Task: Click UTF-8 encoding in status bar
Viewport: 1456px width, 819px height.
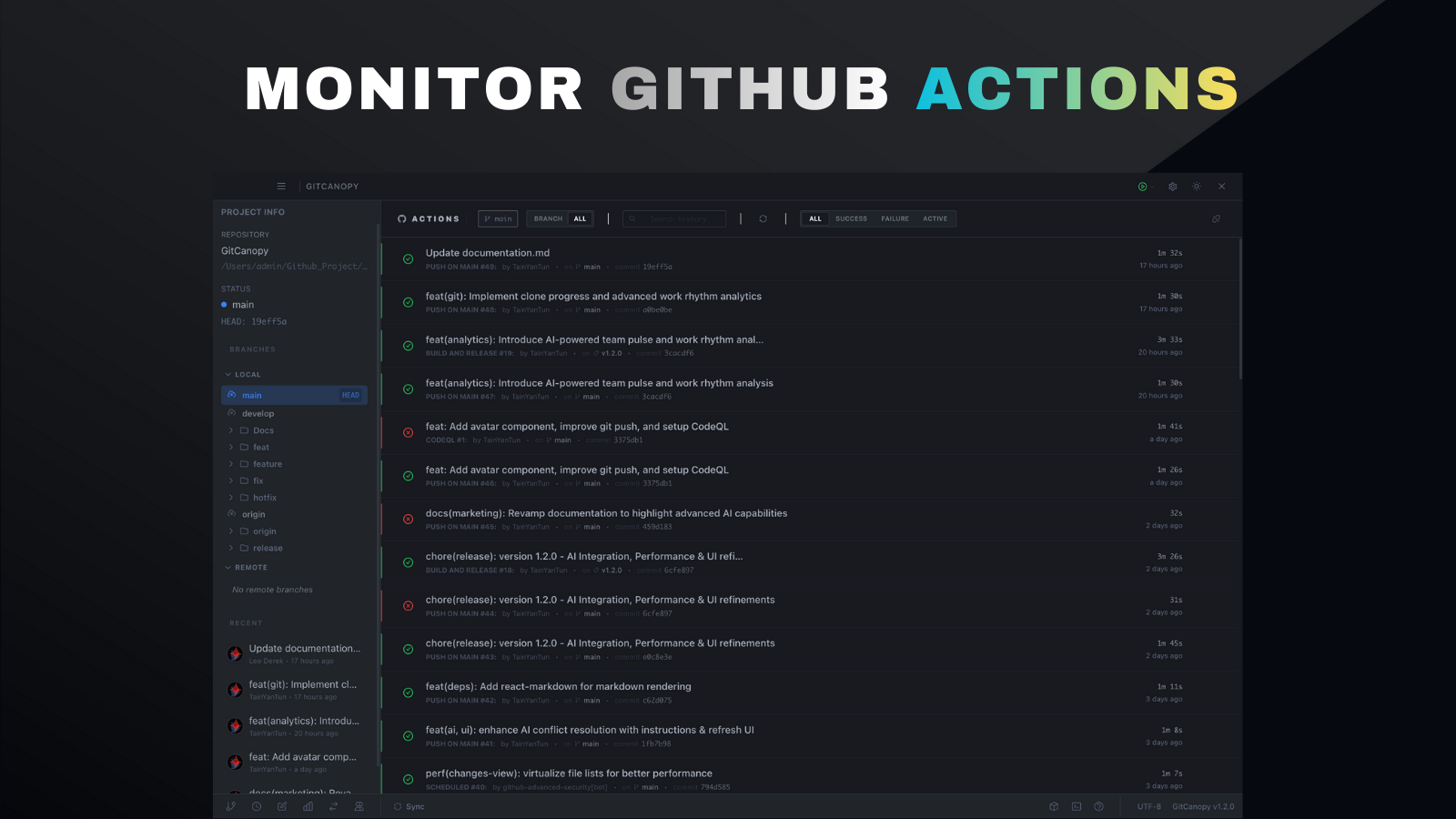Action: point(1149,807)
